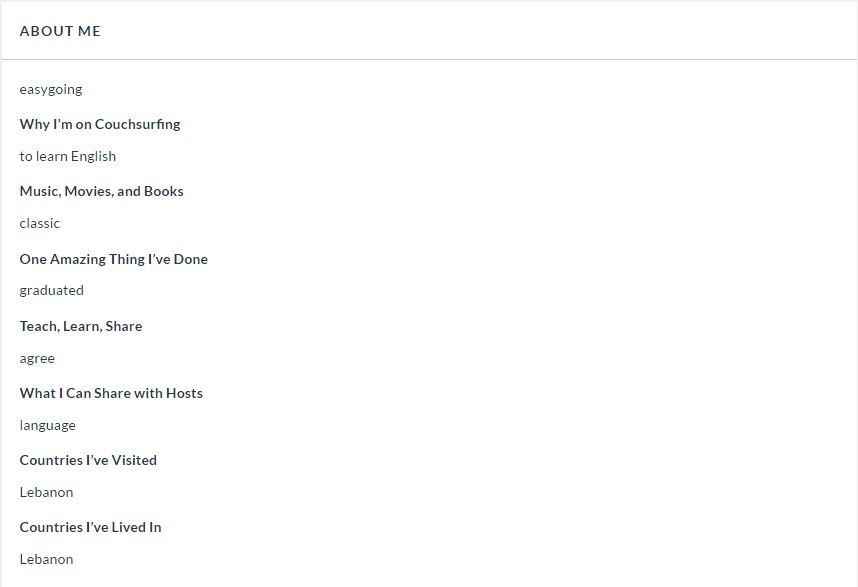Click the Why I'm on Couchsurfing heading
858x587 pixels.
point(100,124)
